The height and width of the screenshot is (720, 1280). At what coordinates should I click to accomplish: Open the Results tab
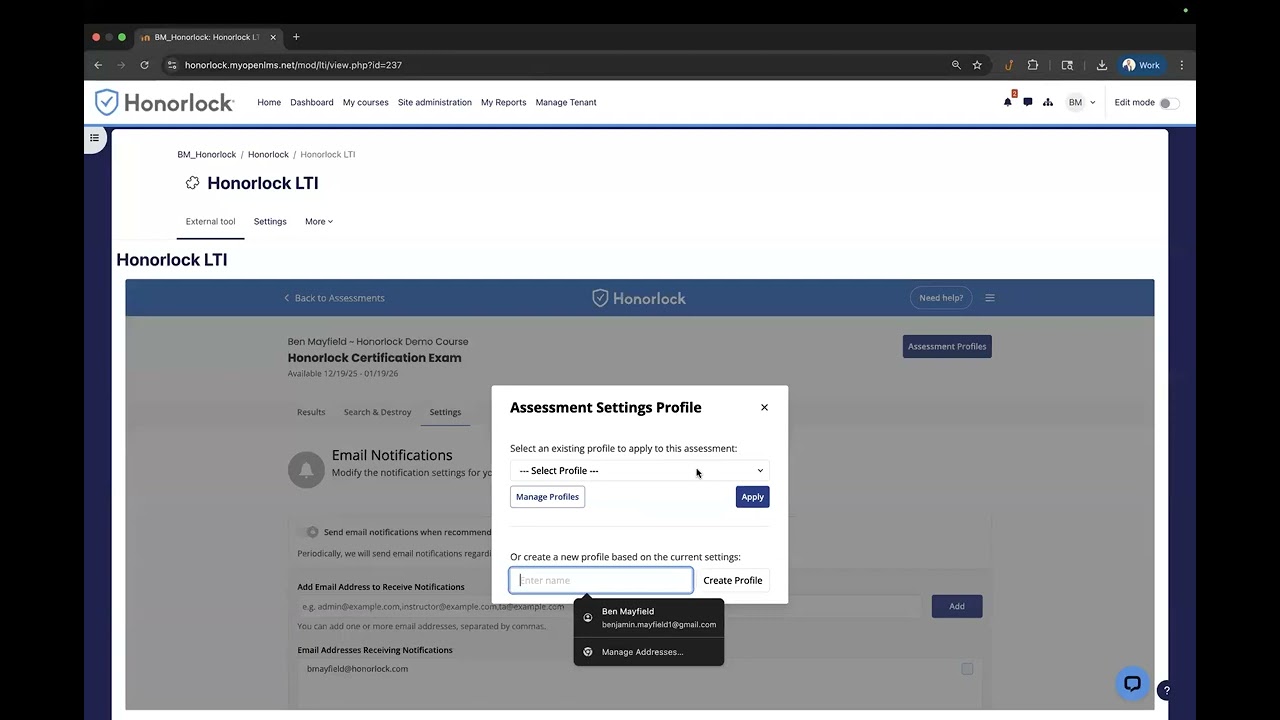pos(311,412)
